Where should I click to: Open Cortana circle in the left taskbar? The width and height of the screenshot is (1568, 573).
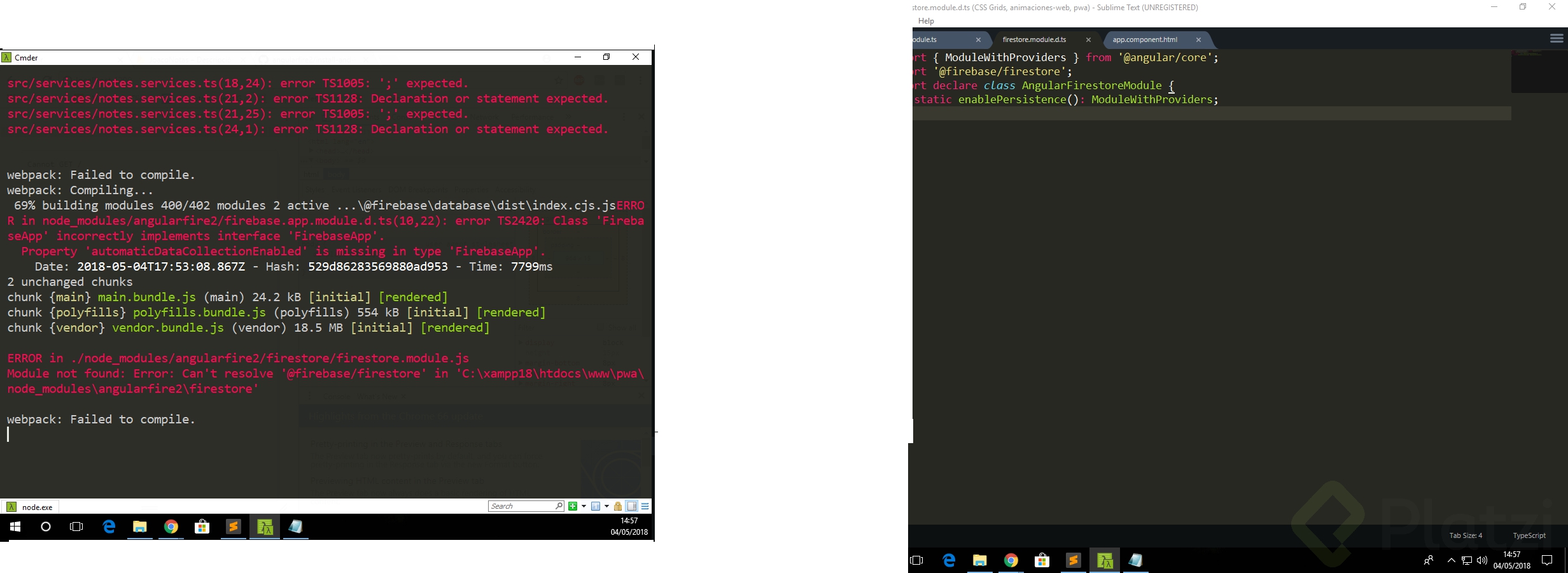[x=46, y=527]
